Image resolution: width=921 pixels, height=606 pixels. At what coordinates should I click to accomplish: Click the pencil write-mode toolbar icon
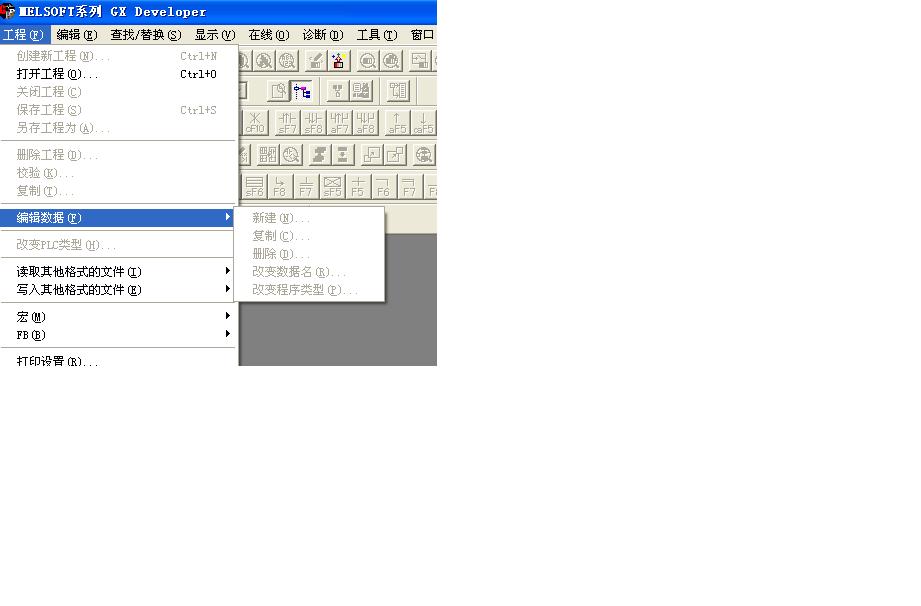315,60
